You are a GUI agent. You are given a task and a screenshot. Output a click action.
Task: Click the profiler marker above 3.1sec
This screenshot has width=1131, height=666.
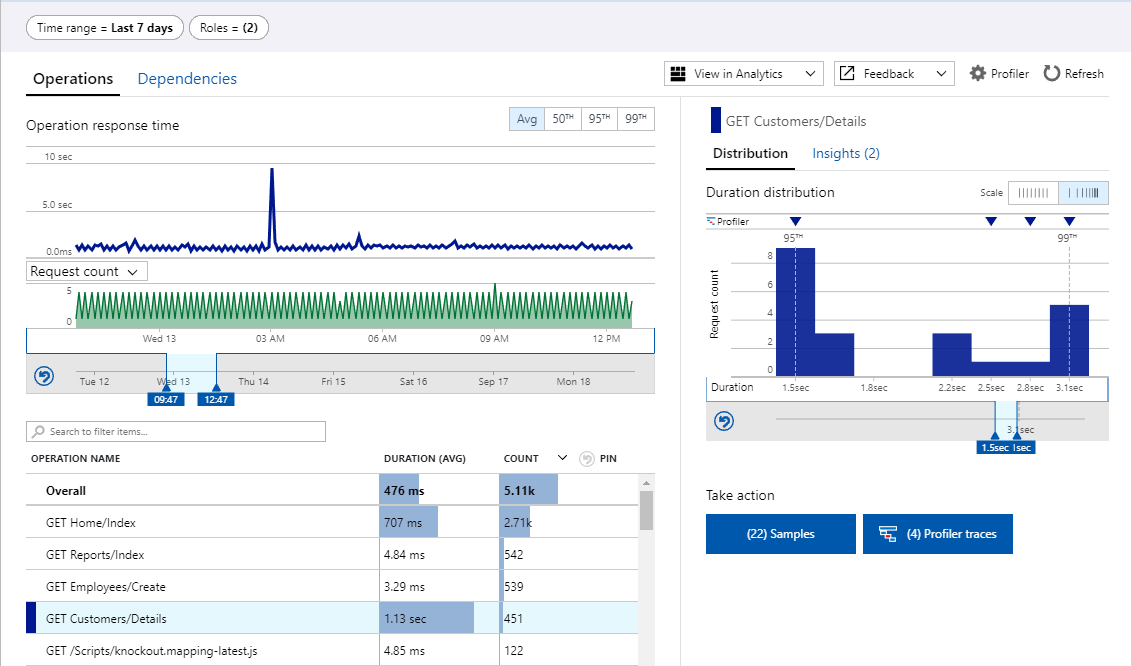(1070, 222)
